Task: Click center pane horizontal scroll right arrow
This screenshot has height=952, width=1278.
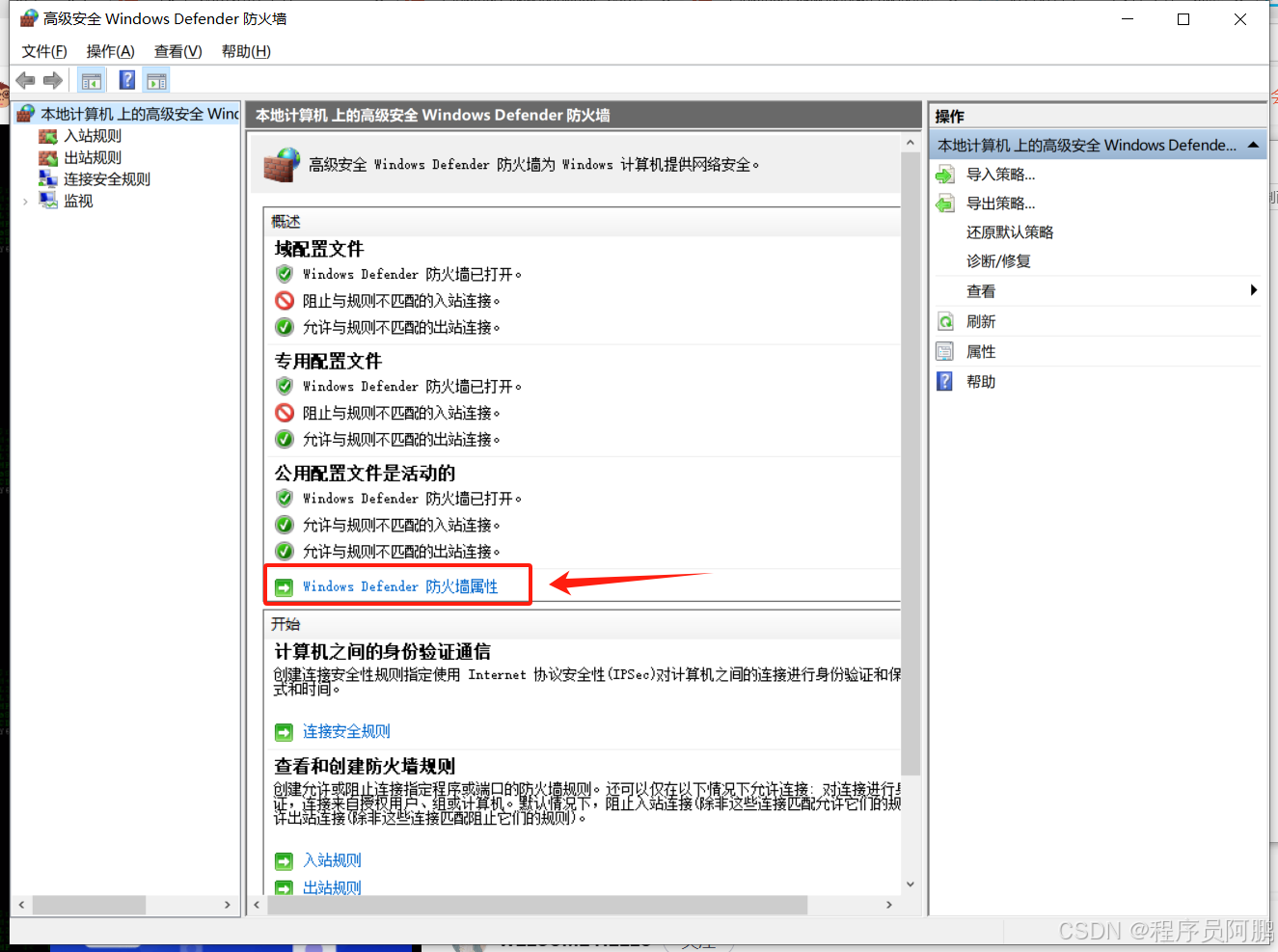Action: tap(889, 905)
